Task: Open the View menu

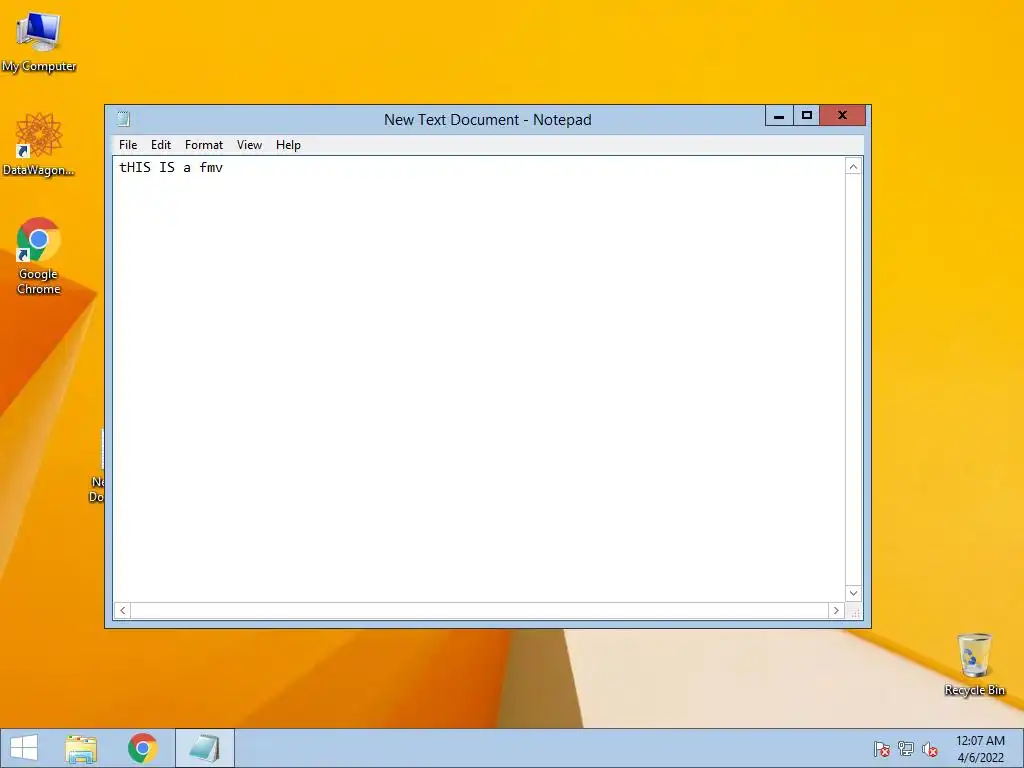Action: click(249, 145)
